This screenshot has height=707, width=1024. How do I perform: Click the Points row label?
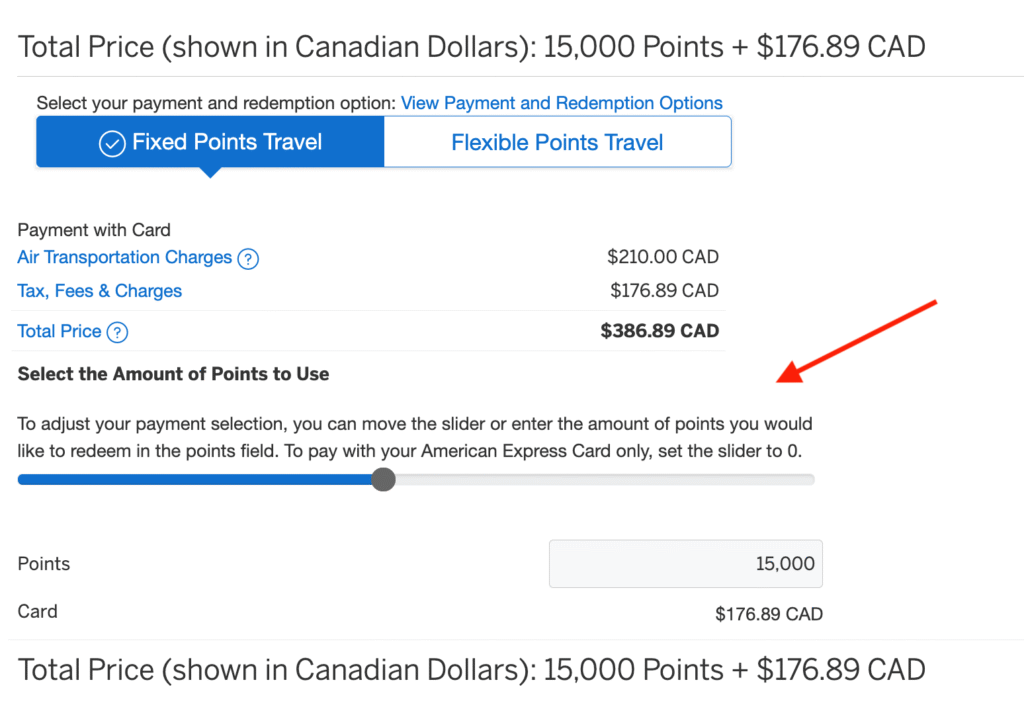pyautogui.click(x=43, y=563)
